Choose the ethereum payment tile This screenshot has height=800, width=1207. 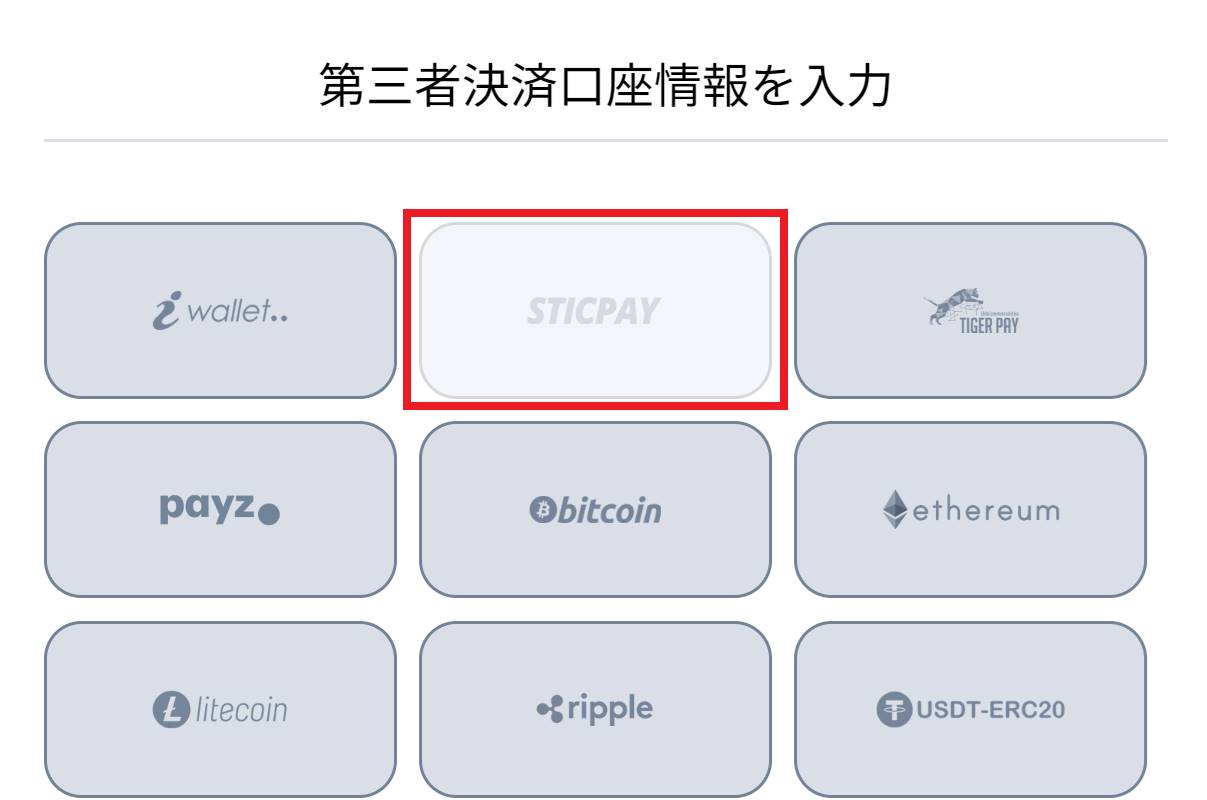tap(970, 509)
